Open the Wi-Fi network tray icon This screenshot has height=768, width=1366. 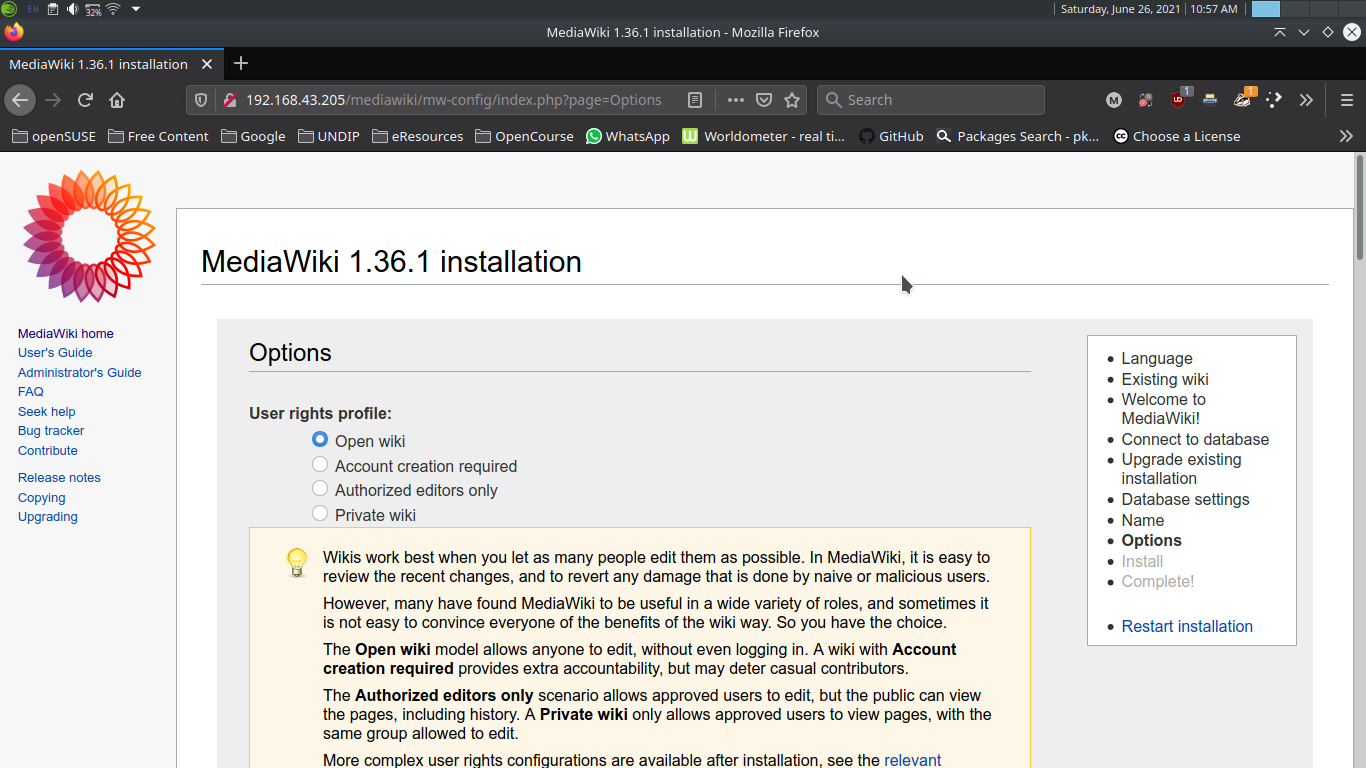[113, 9]
